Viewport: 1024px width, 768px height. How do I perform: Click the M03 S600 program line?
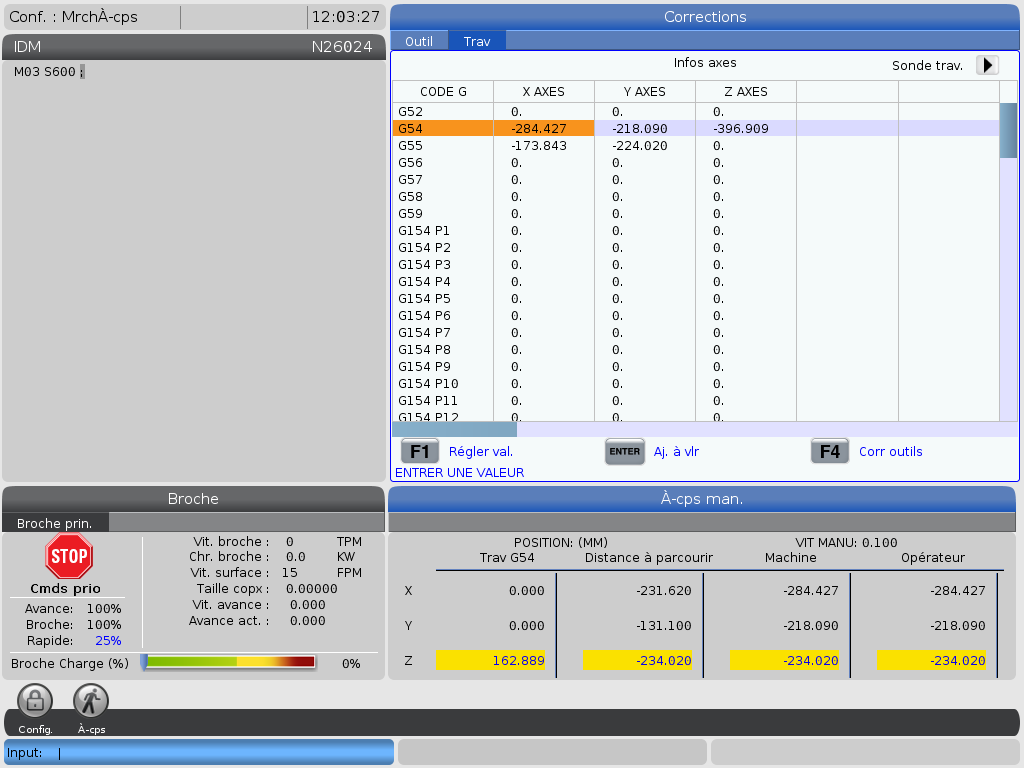(x=49, y=72)
